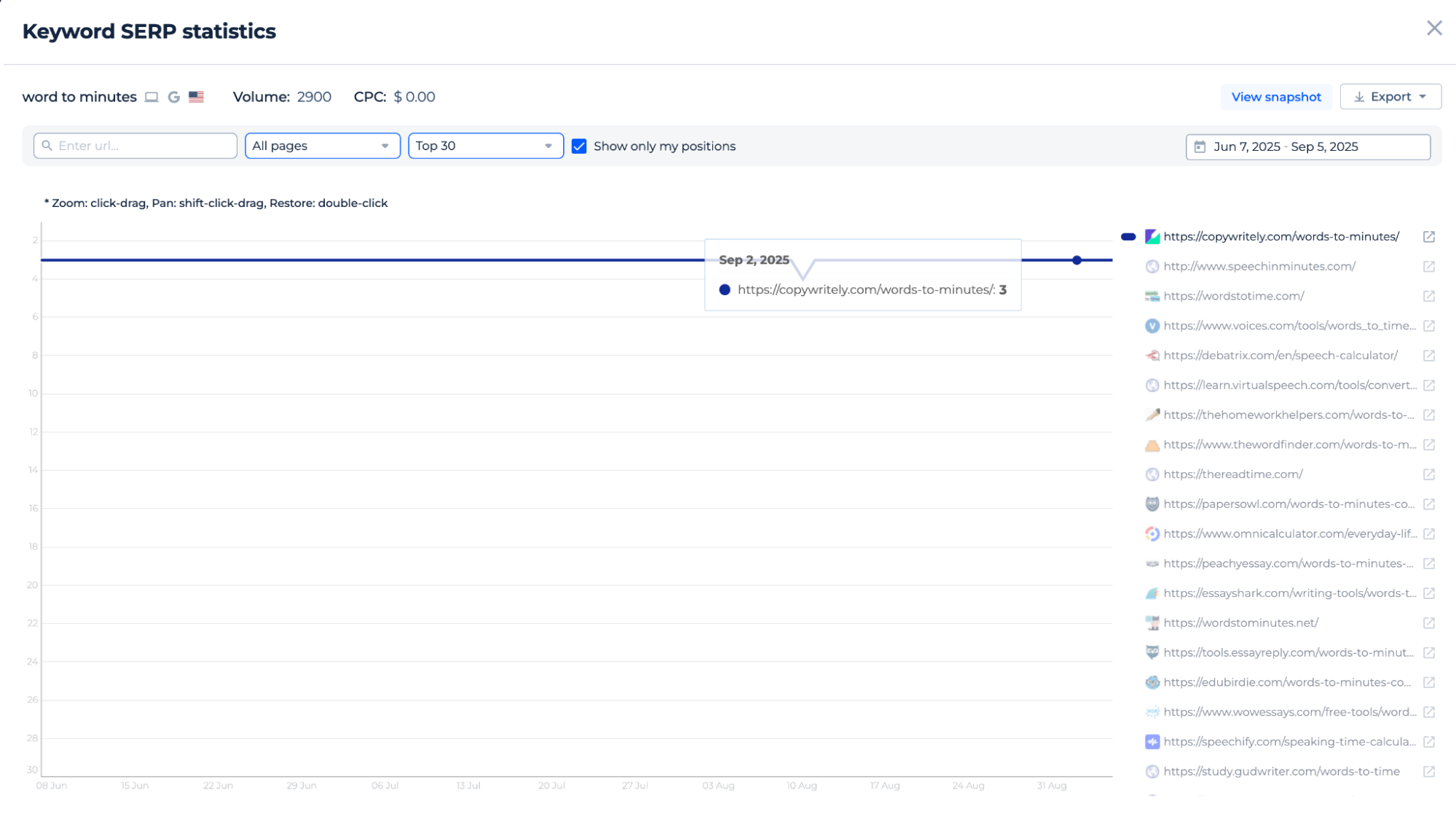This screenshot has height=833, width=1456.
Task: Toggle peachyessay.com series in legend
Action: click(x=1288, y=564)
